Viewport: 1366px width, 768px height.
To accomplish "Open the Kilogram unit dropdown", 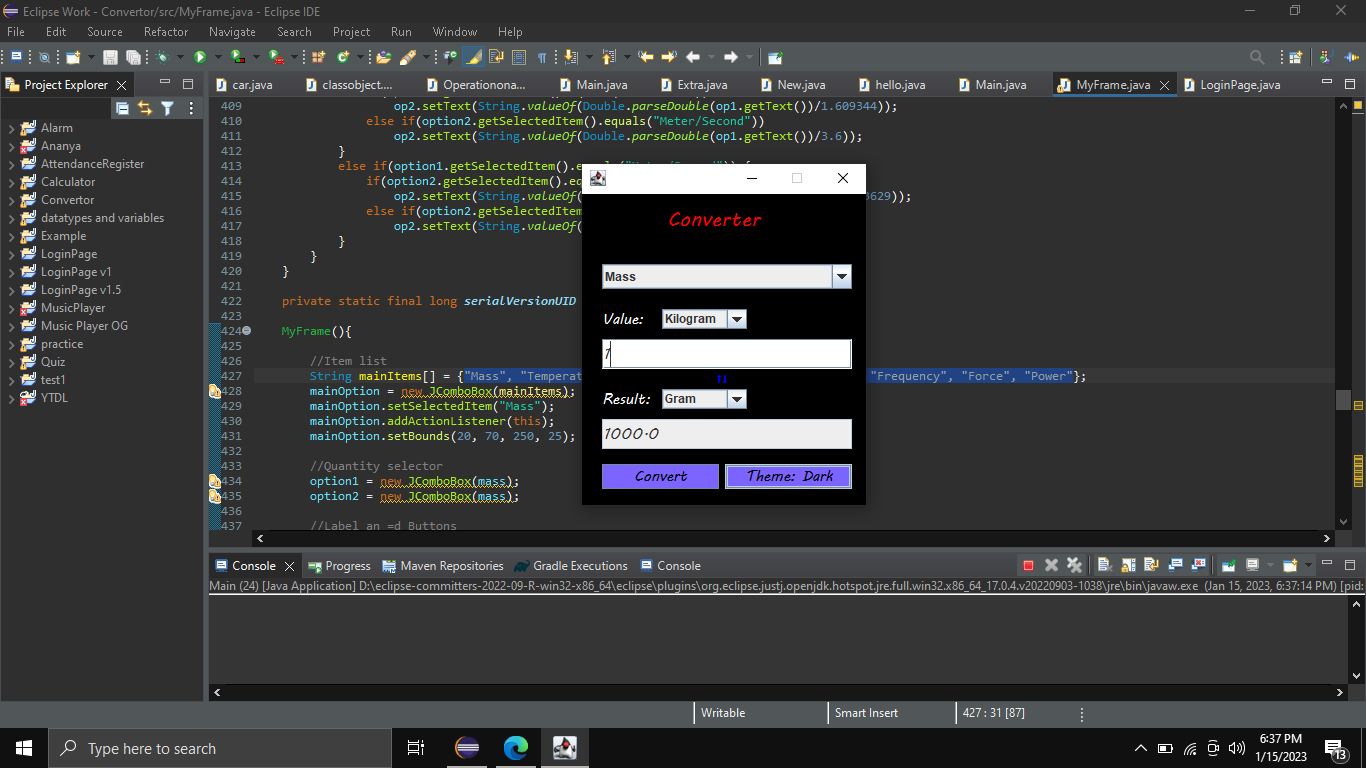I will [x=737, y=319].
